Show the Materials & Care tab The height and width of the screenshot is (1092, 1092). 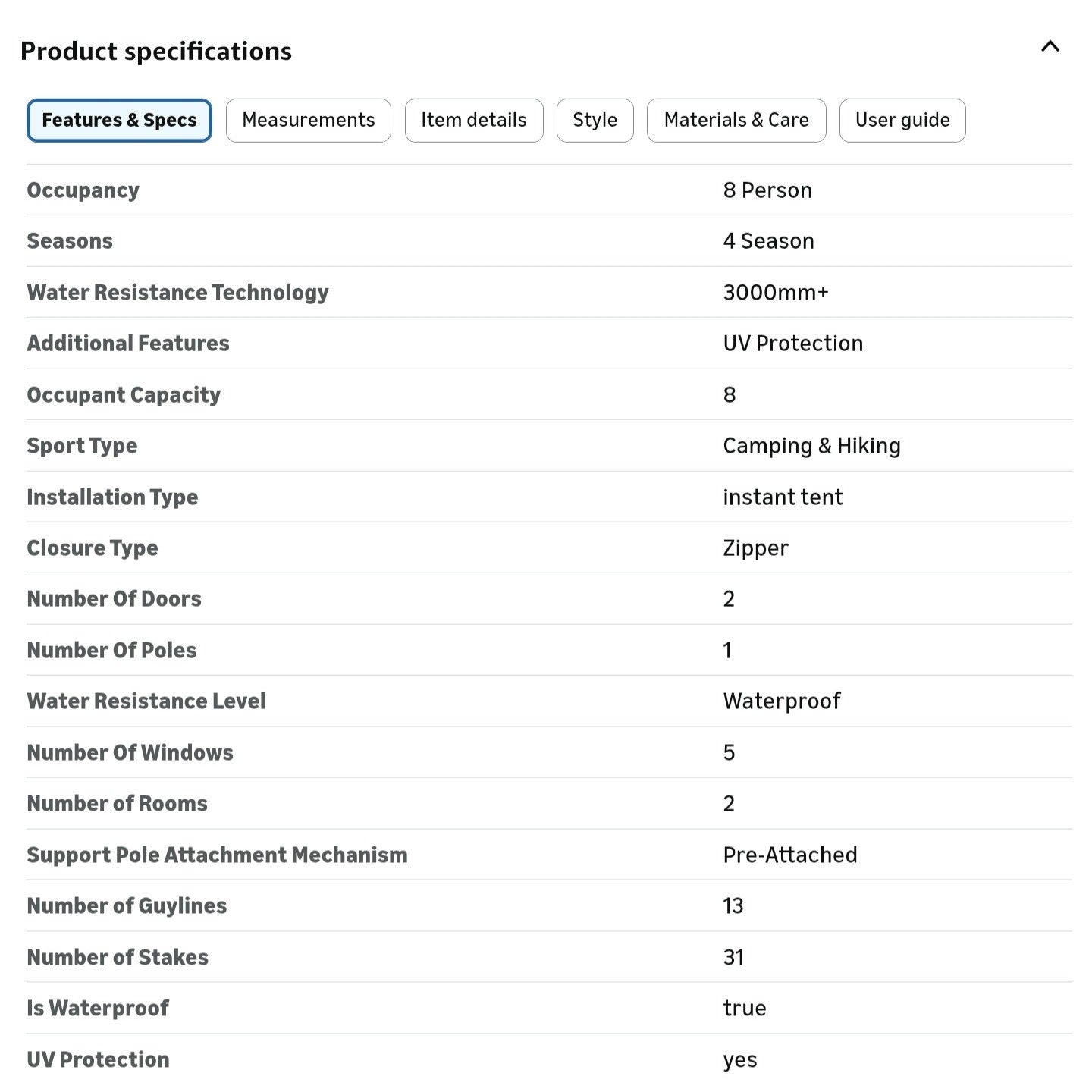736,121
